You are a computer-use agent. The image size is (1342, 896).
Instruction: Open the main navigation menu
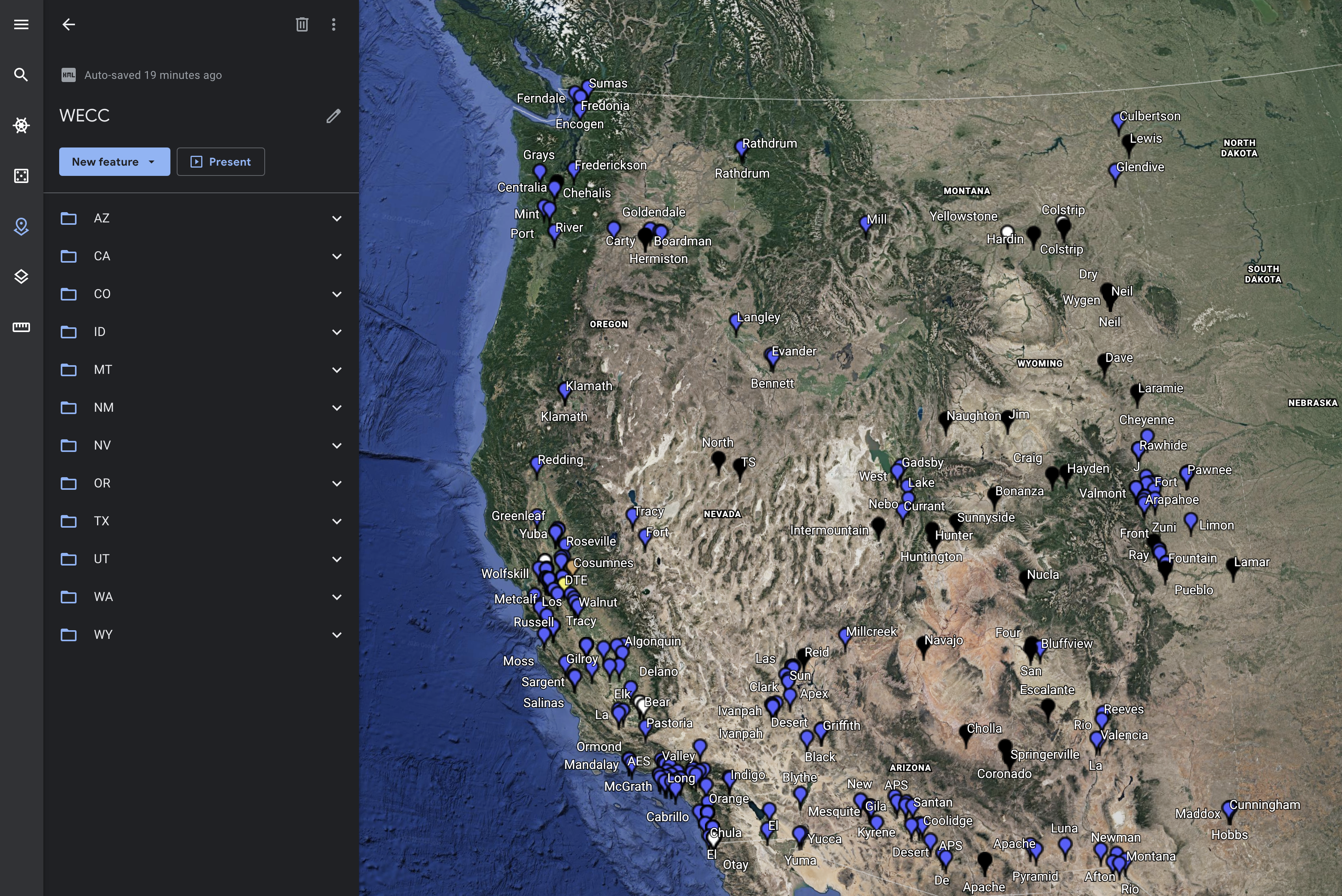tap(21, 24)
